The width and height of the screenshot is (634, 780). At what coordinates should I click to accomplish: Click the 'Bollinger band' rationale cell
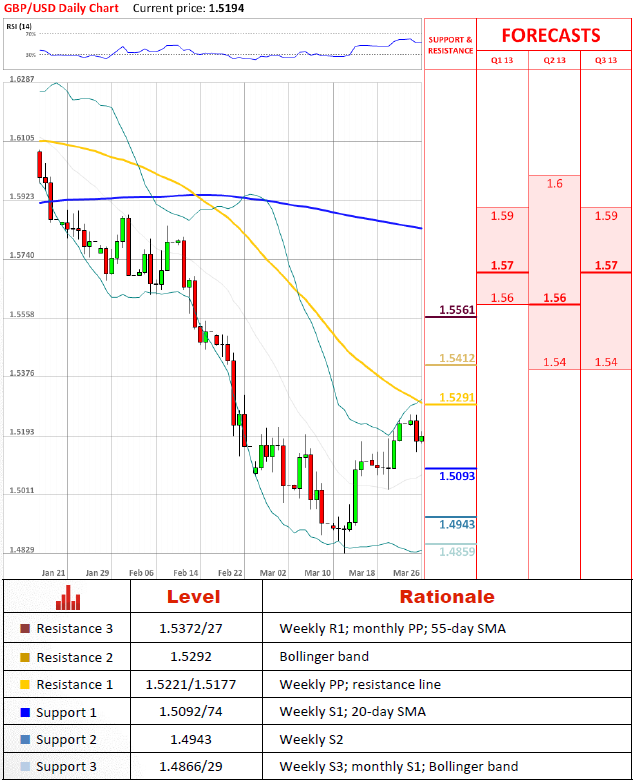tap(324, 657)
